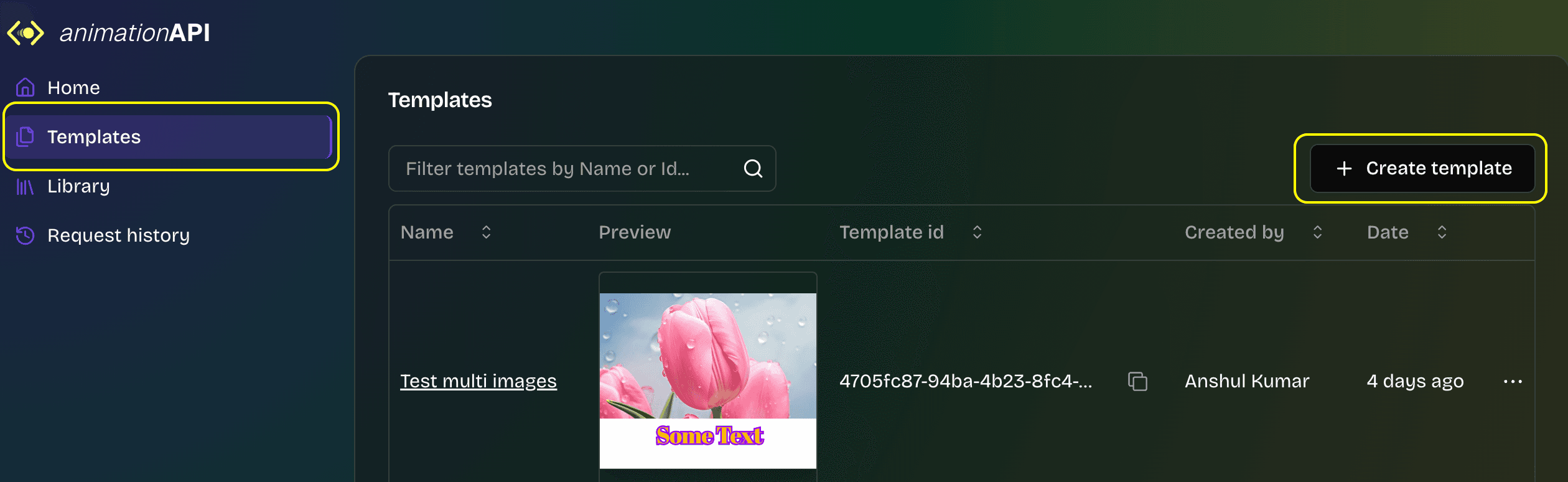Copy the template id with copy icon
Viewport: 1568px width, 482px height.
coord(1137,381)
